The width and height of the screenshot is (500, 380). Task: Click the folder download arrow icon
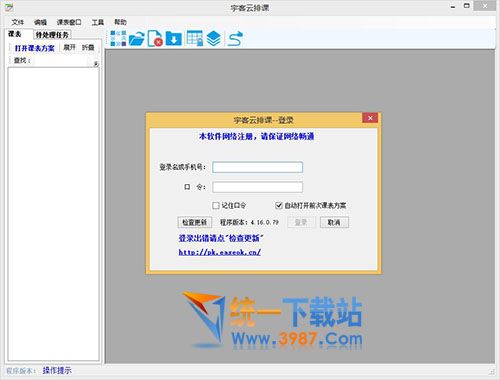pos(174,38)
